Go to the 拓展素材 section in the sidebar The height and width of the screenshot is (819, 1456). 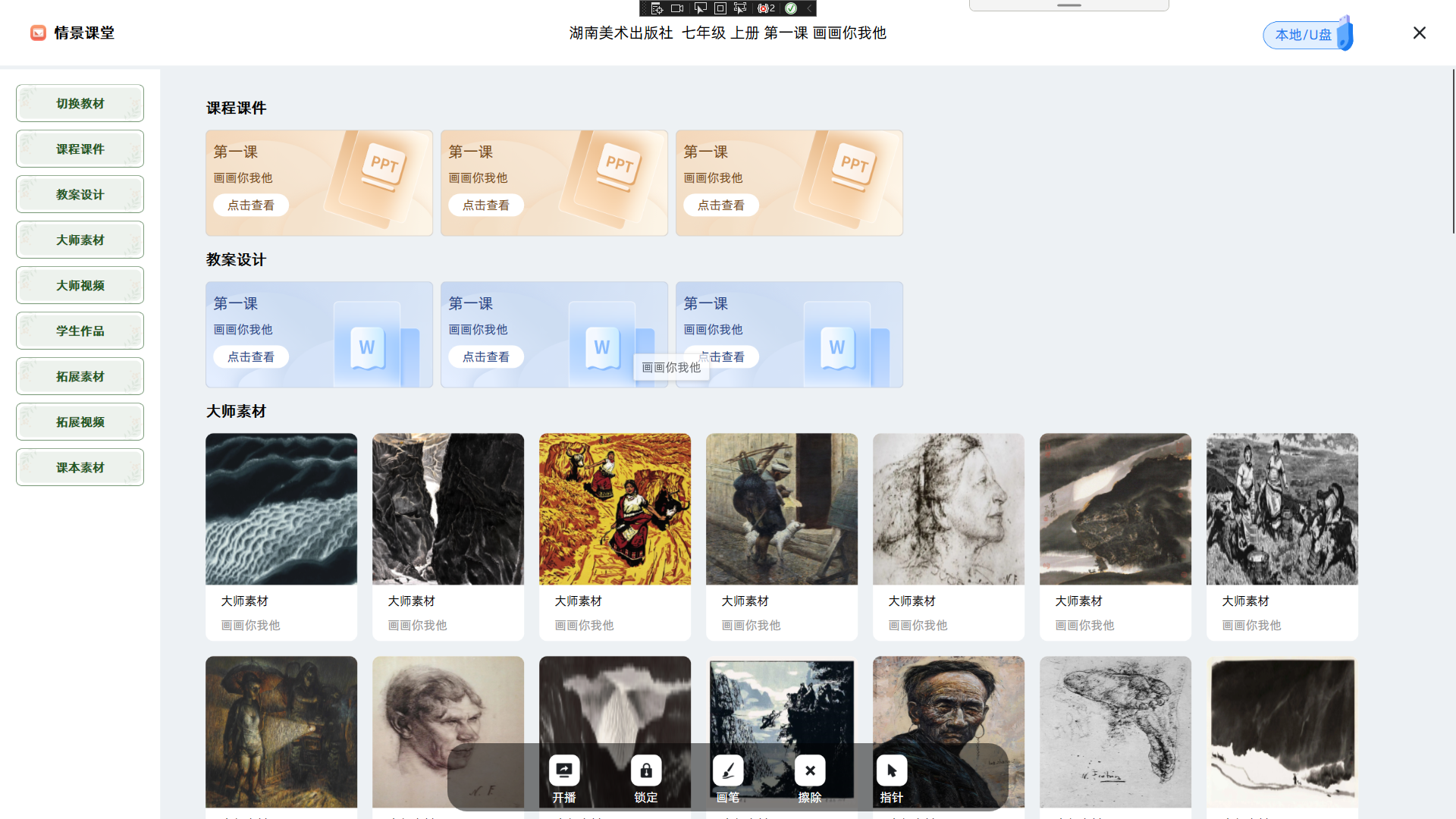pos(80,376)
